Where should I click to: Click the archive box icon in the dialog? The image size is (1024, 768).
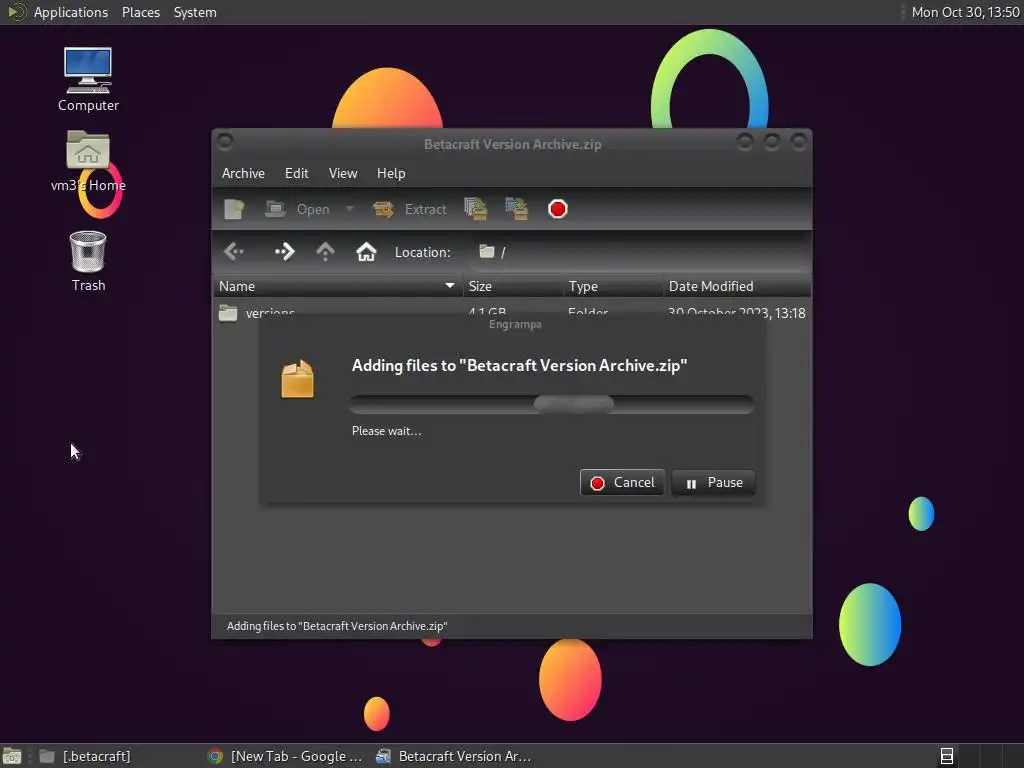point(298,379)
